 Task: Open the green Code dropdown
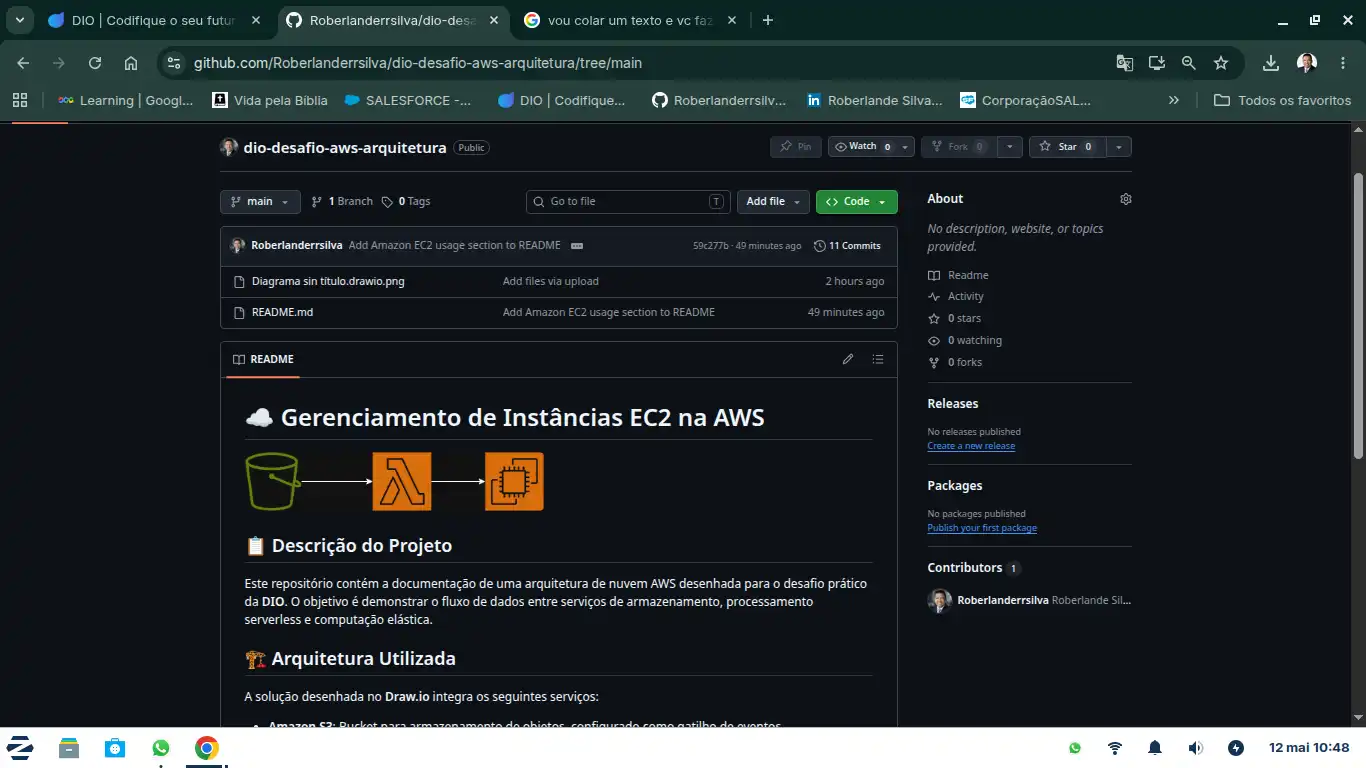point(857,202)
